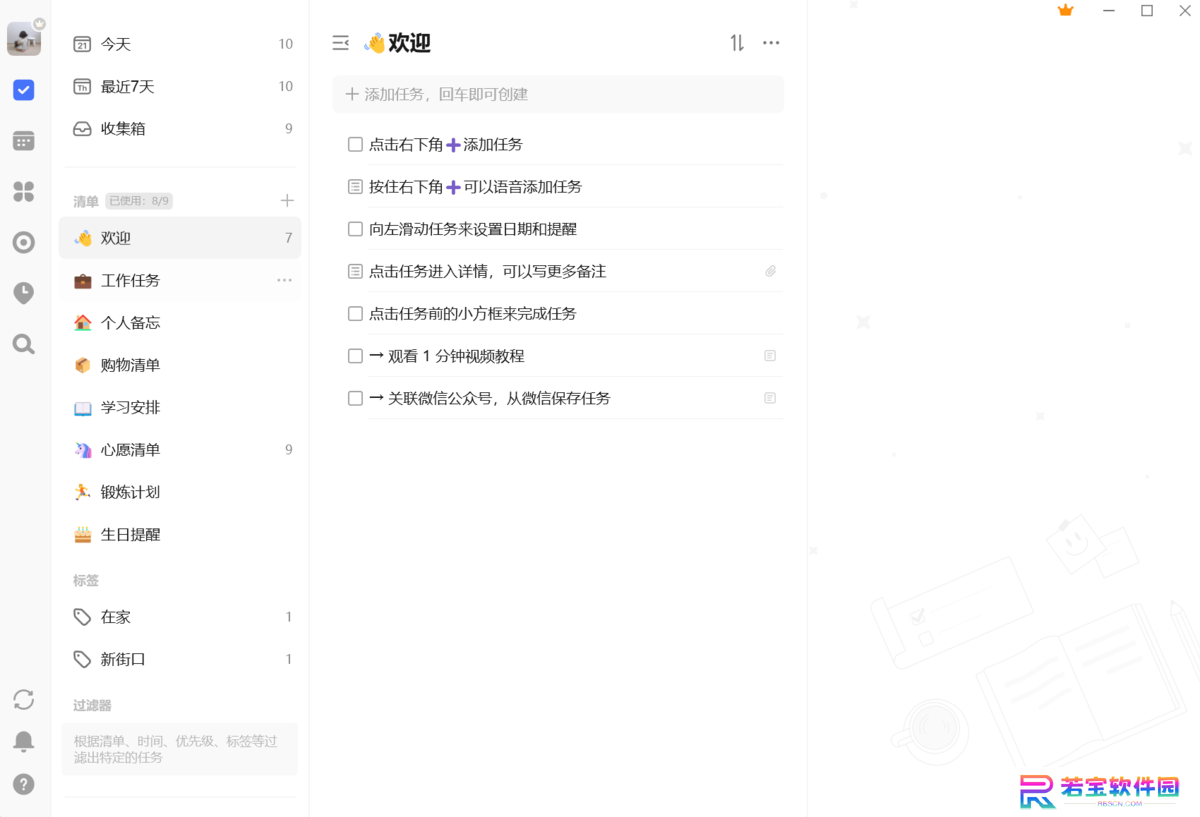Viewport: 1200px width, 817px height.
Task: Open the Search magnifier icon
Action: (x=24, y=345)
